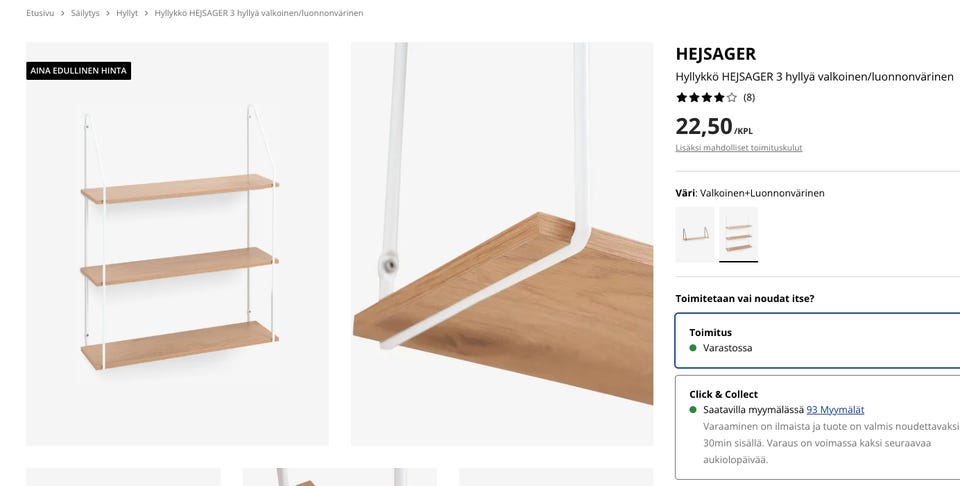Open the review count (8)
The height and width of the screenshot is (486, 960).
749,97
